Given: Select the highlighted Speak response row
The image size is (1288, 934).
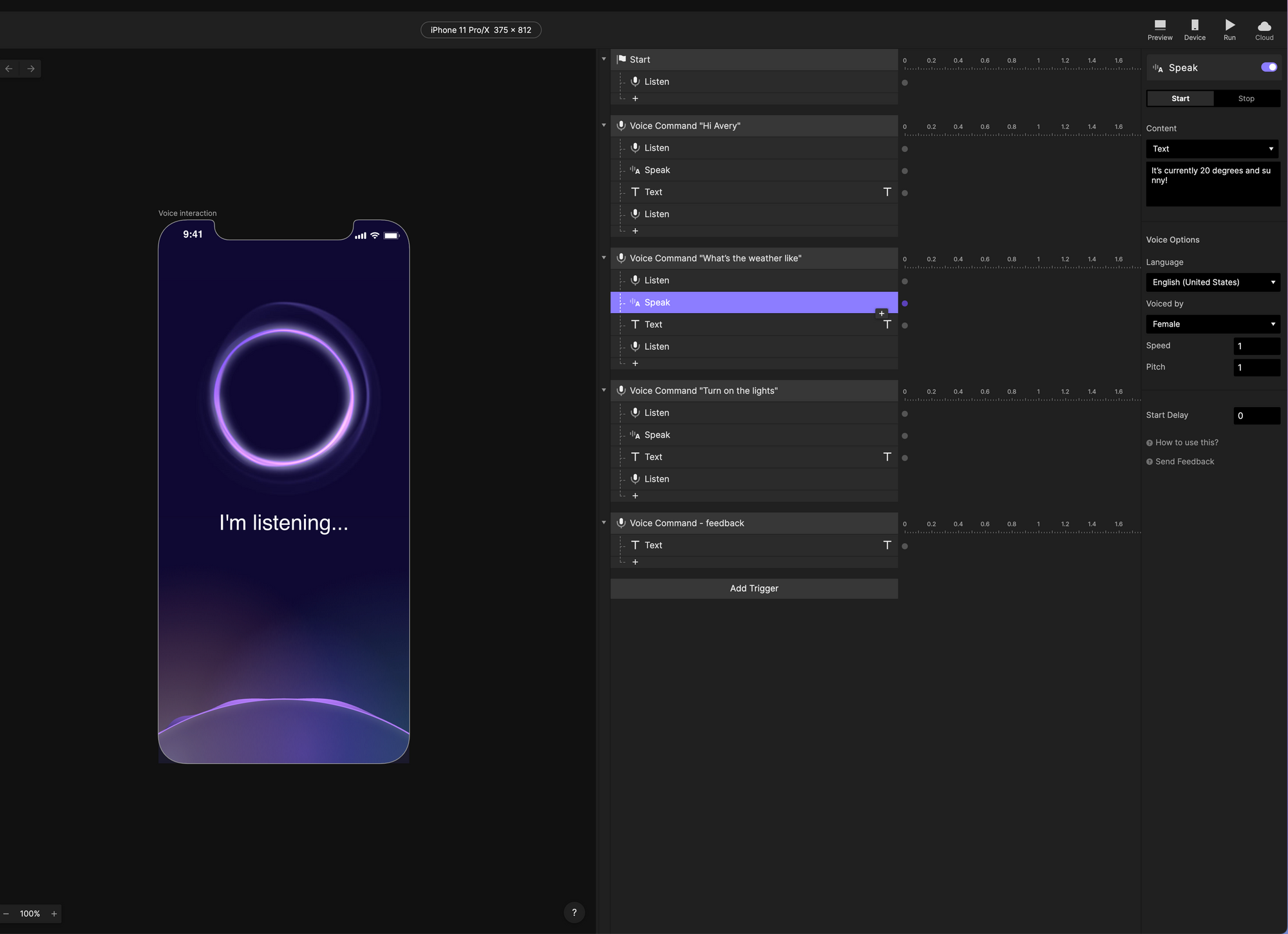Looking at the screenshot, I should [754, 302].
